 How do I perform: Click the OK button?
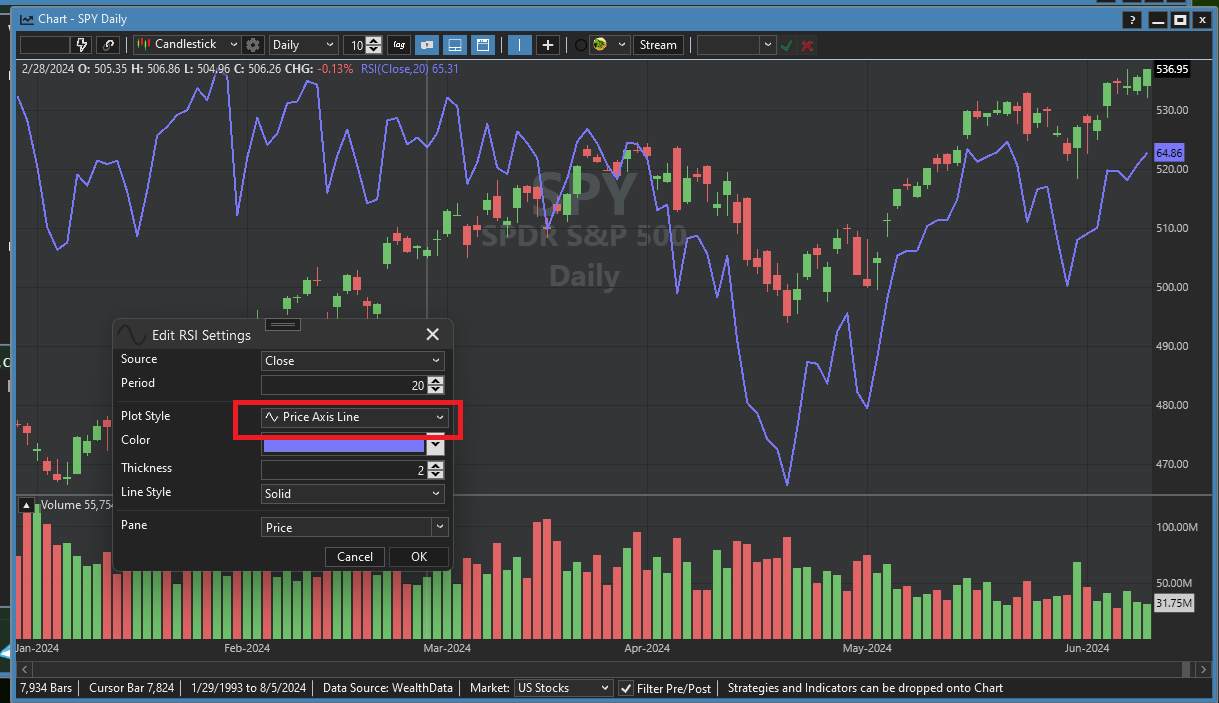(x=419, y=557)
